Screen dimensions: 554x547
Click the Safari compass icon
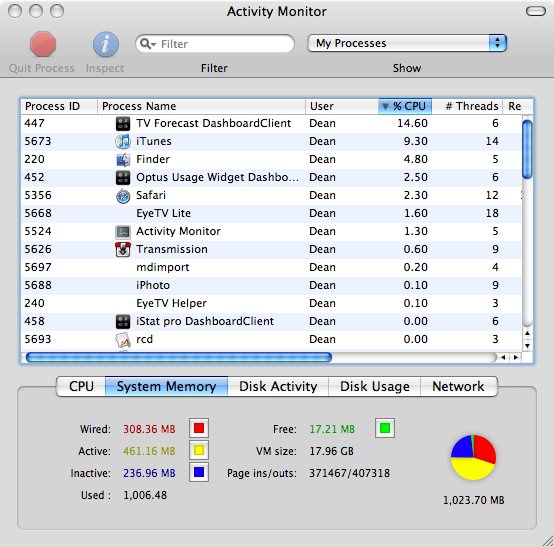[123, 196]
